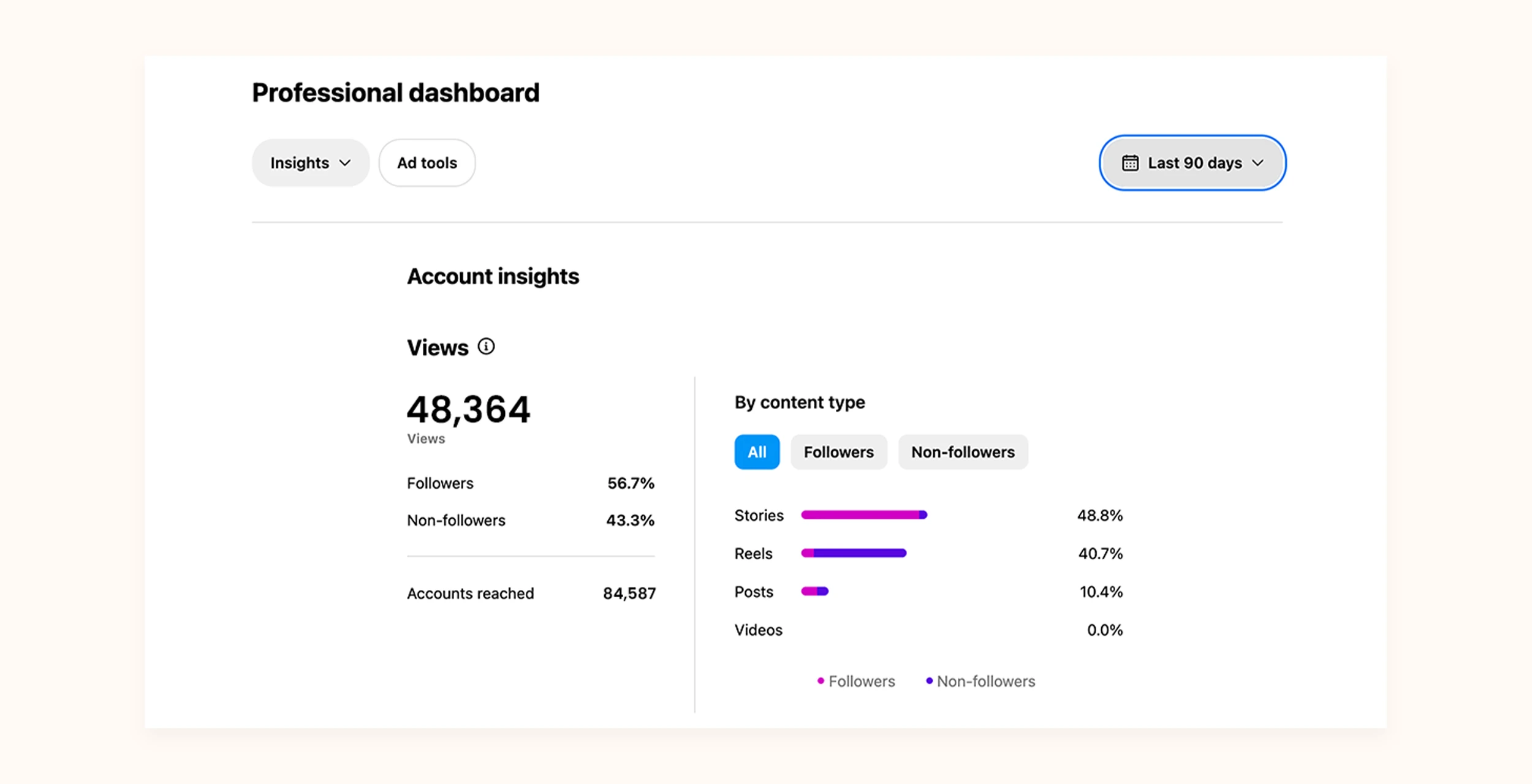
Task: Click the pink Followers legend dot
Action: (821, 681)
